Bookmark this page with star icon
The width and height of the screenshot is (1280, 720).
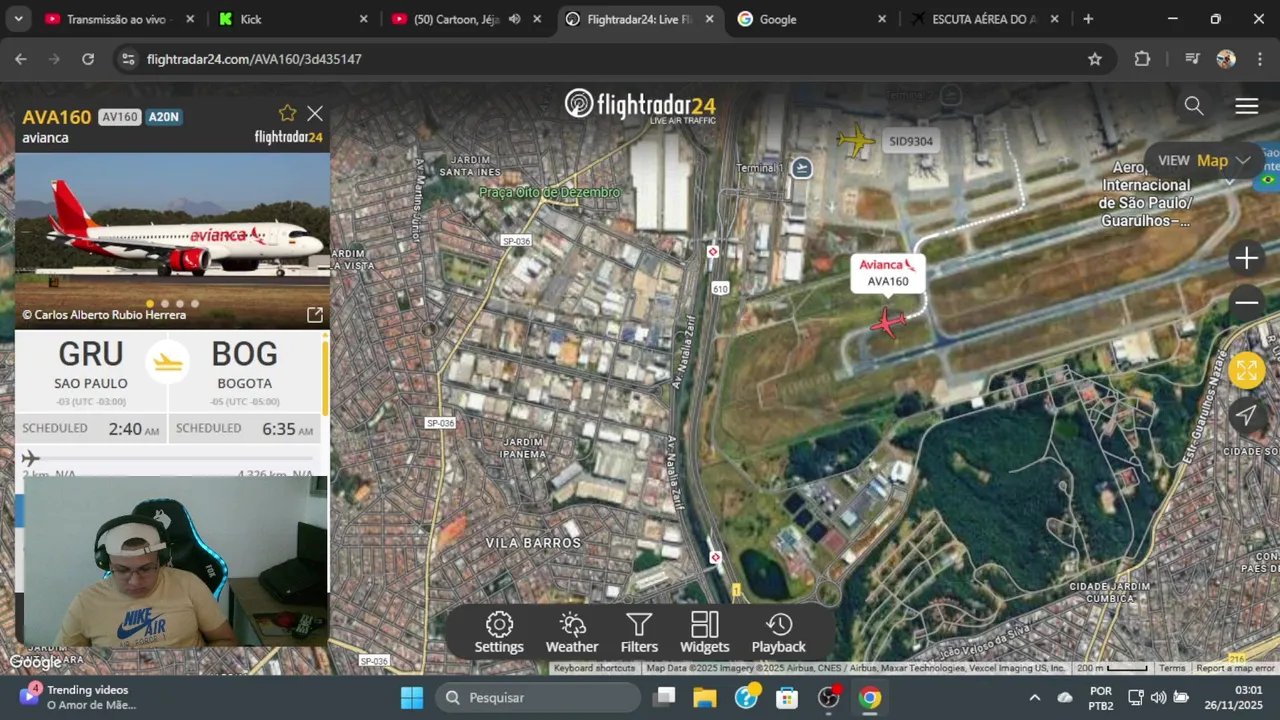click(1095, 59)
